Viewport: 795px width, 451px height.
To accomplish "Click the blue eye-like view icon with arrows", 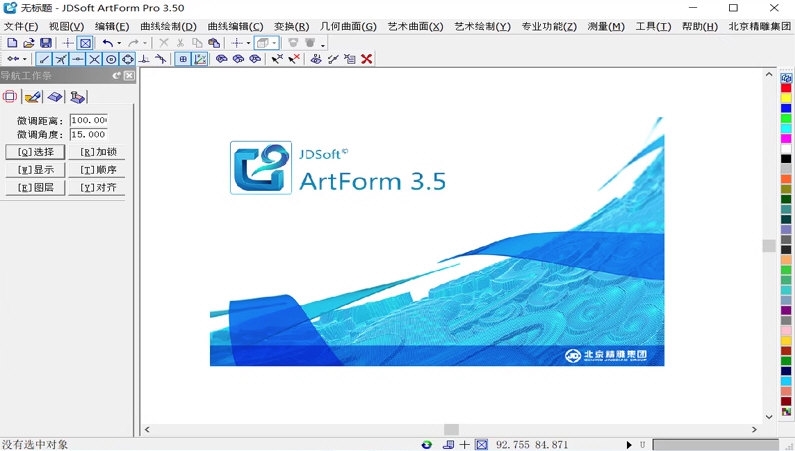I will point(316,59).
